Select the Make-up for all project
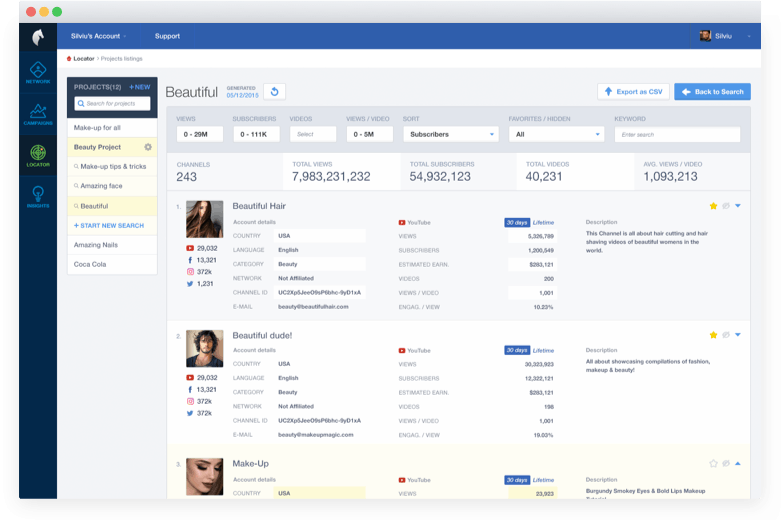 pos(112,128)
